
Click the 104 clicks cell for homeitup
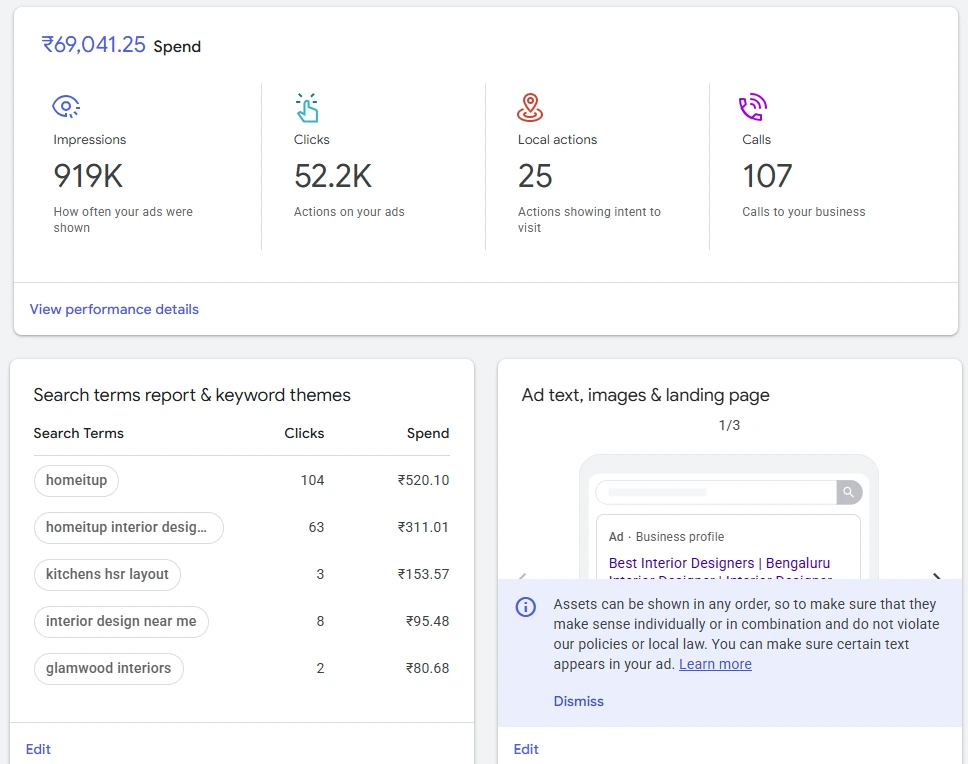click(x=312, y=480)
